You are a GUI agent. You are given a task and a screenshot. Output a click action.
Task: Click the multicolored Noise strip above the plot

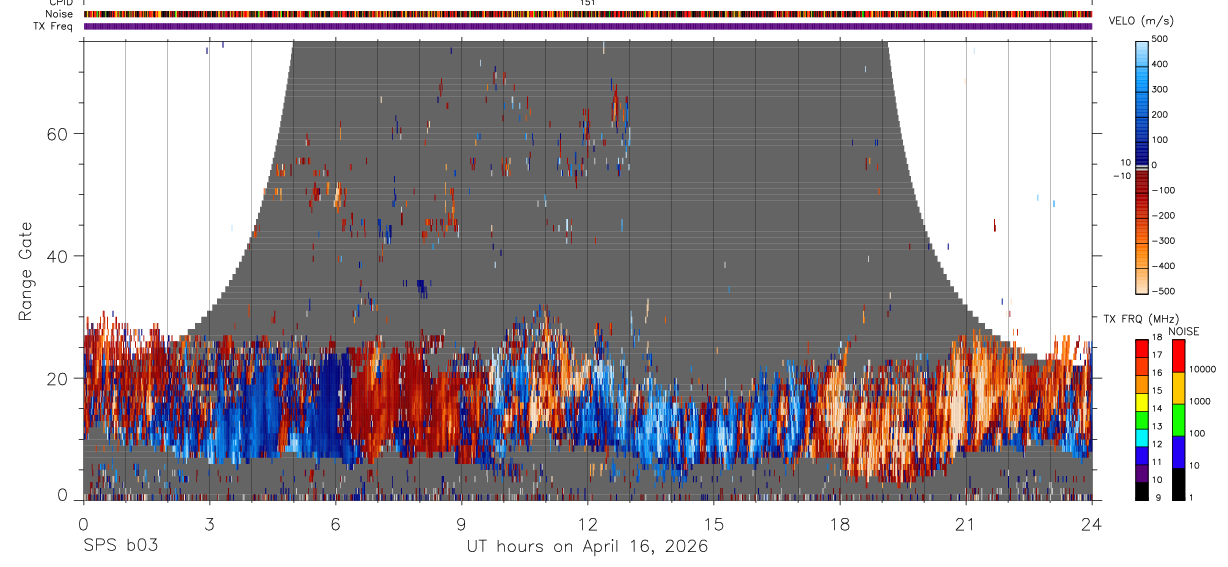588,14
